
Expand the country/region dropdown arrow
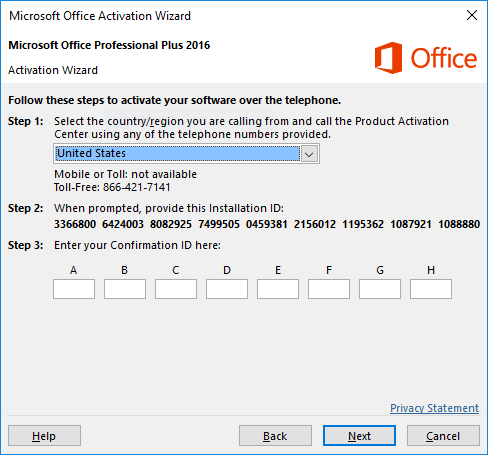[309, 154]
